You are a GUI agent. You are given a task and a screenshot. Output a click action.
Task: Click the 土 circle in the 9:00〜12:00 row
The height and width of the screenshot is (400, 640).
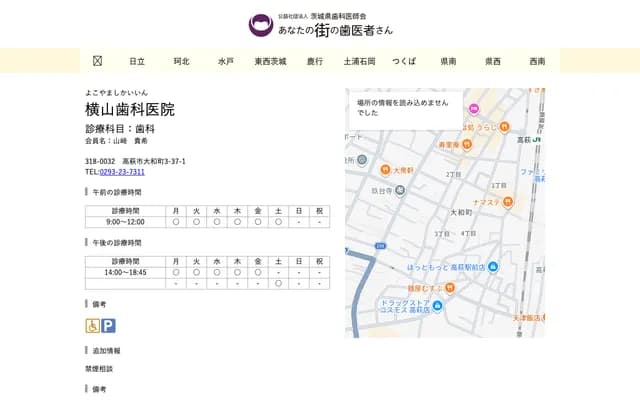pos(278,222)
